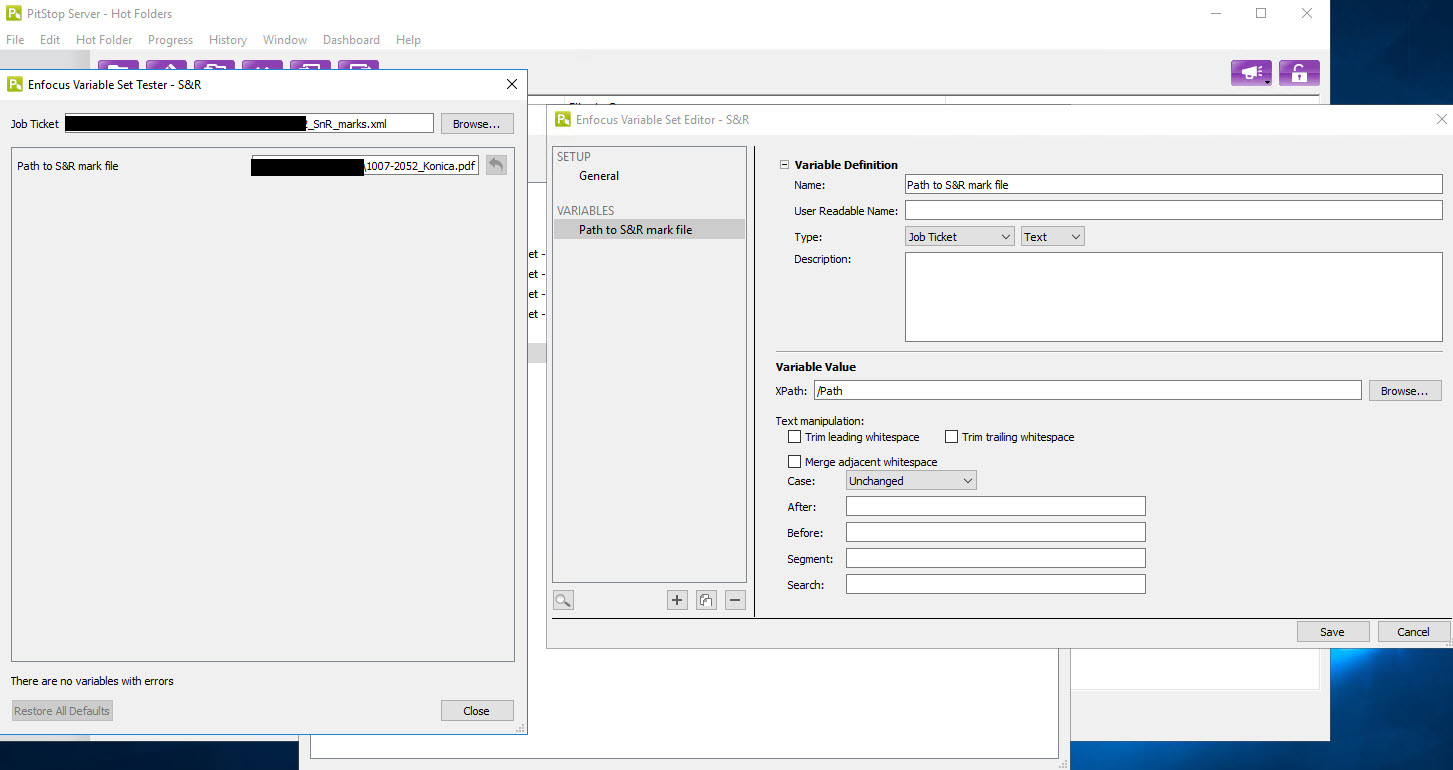Click Save in Variable Set Editor
1453x770 pixels.
click(x=1332, y=631)
